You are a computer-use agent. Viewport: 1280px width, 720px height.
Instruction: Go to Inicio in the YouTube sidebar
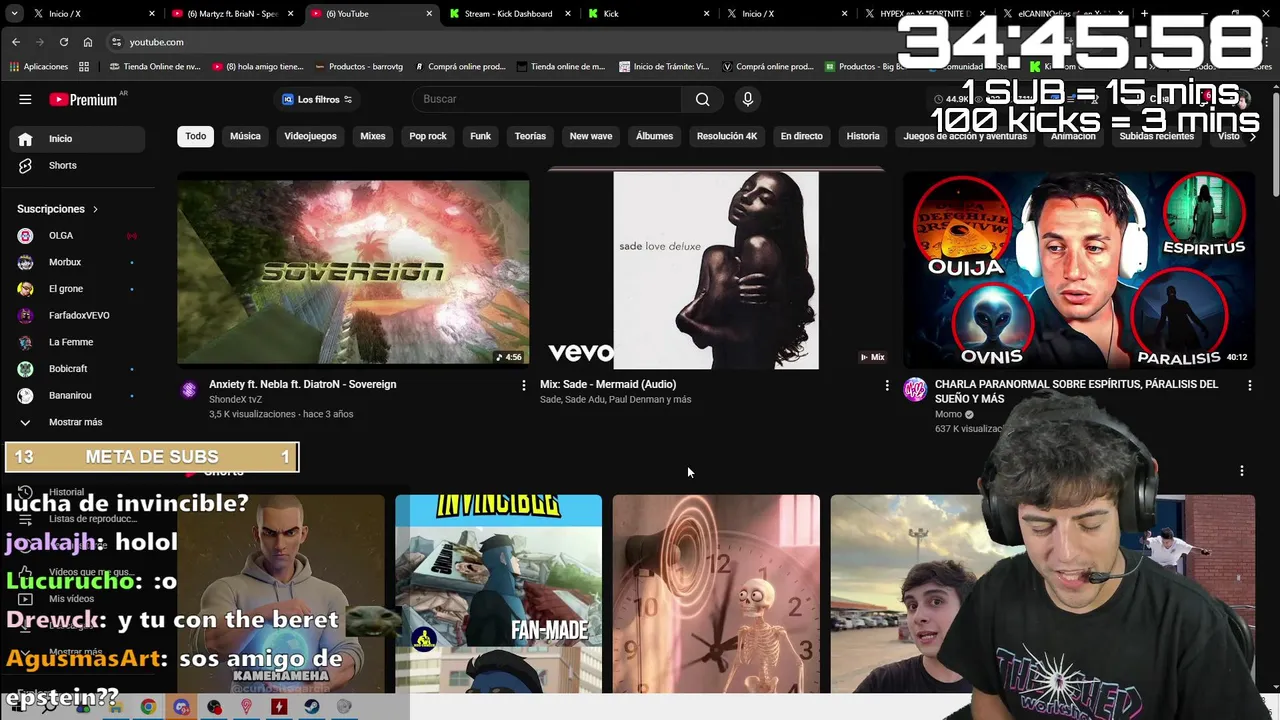(x=78, y=139)
